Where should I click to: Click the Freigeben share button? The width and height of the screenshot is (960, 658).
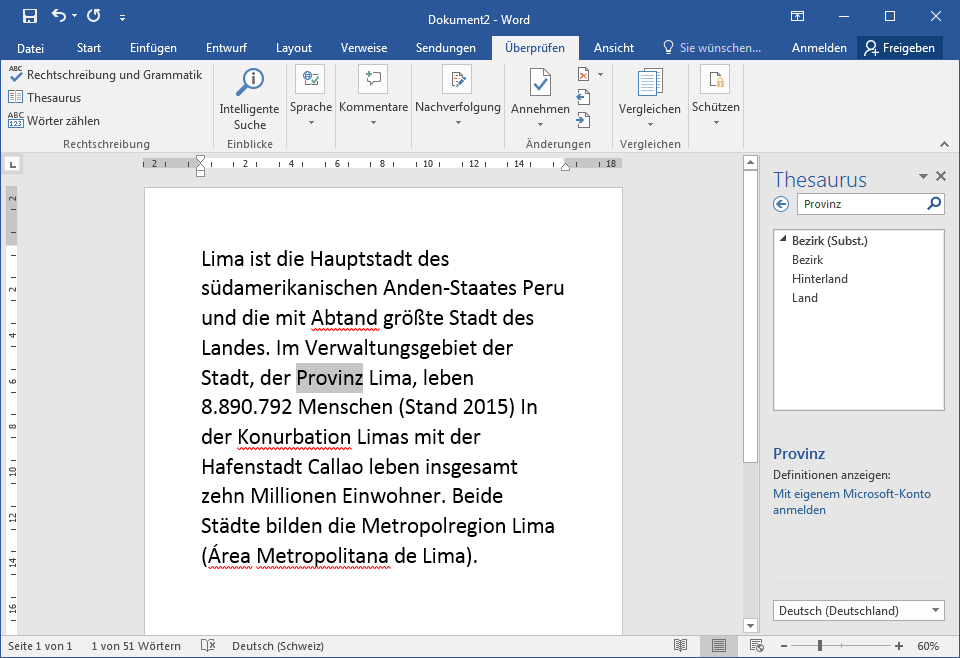point(899,48)
